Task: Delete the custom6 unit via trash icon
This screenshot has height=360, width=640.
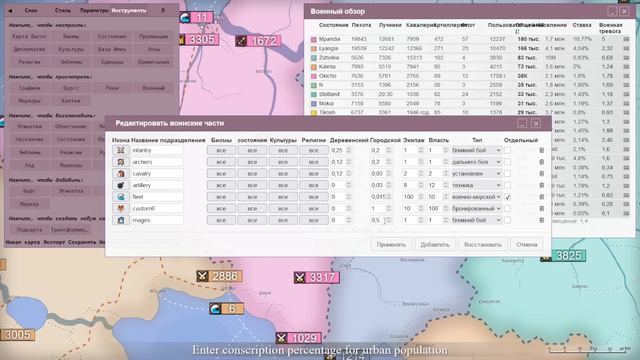Action: 542,209
